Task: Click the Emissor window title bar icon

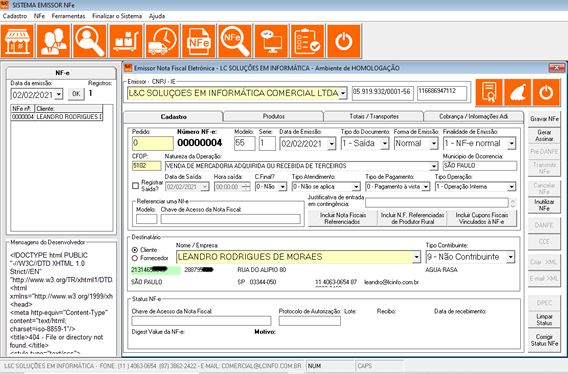Action: click(128, 67)
